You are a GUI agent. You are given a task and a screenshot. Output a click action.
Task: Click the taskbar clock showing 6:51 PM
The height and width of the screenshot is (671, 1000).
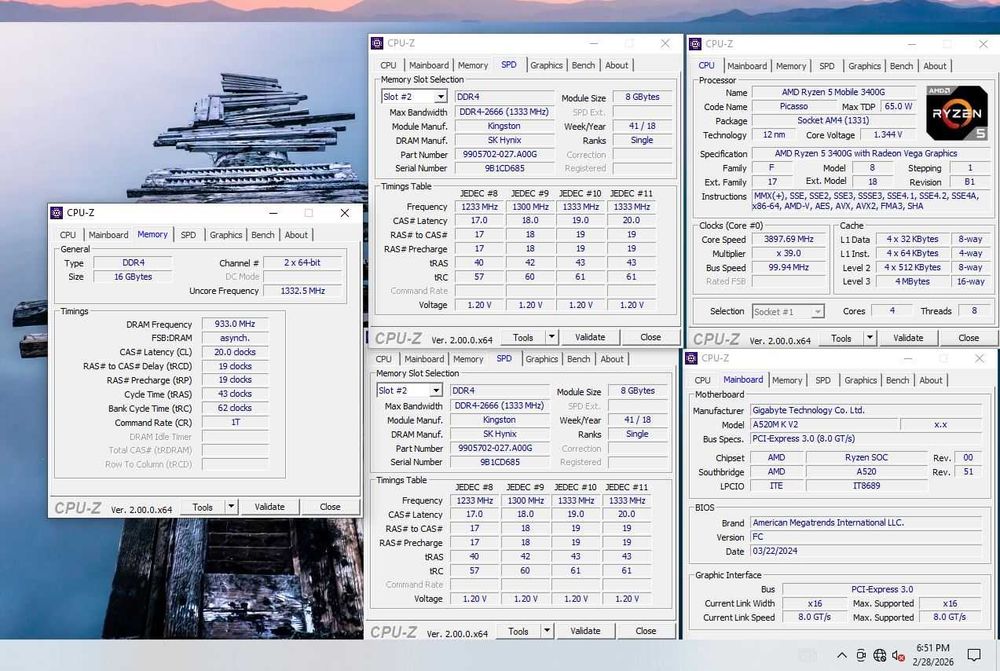[934, 655]
